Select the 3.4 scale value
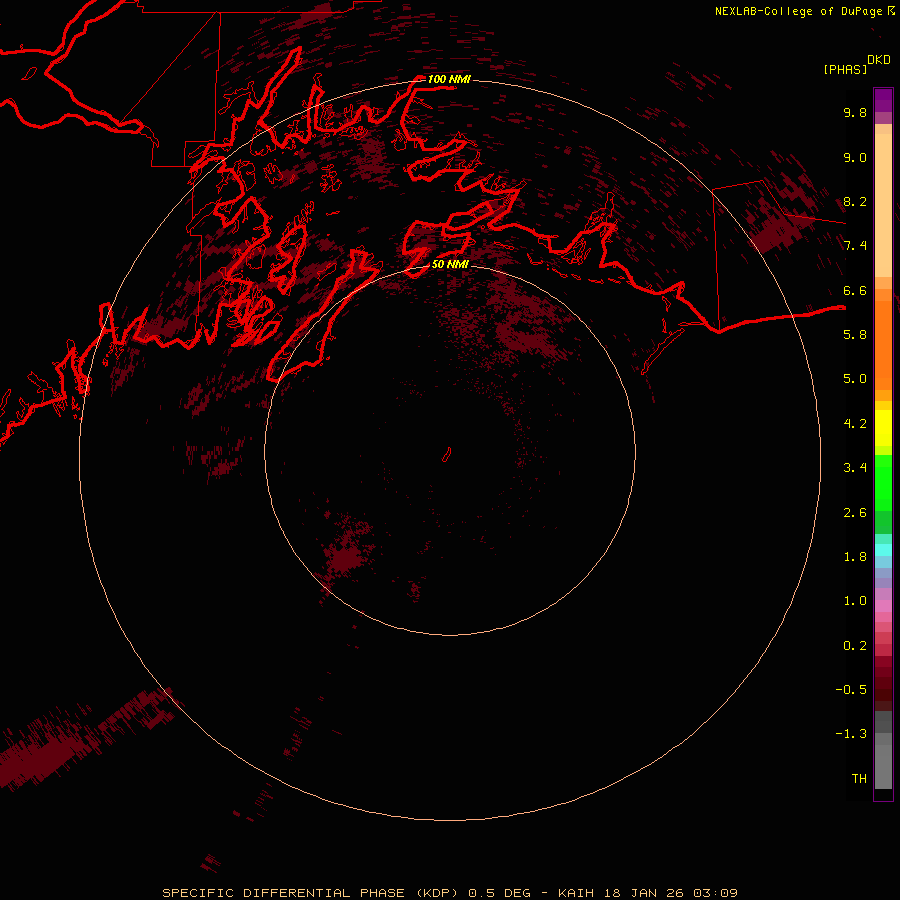The width and height of the screenshot is (900, 900). [x=855, y=468]
